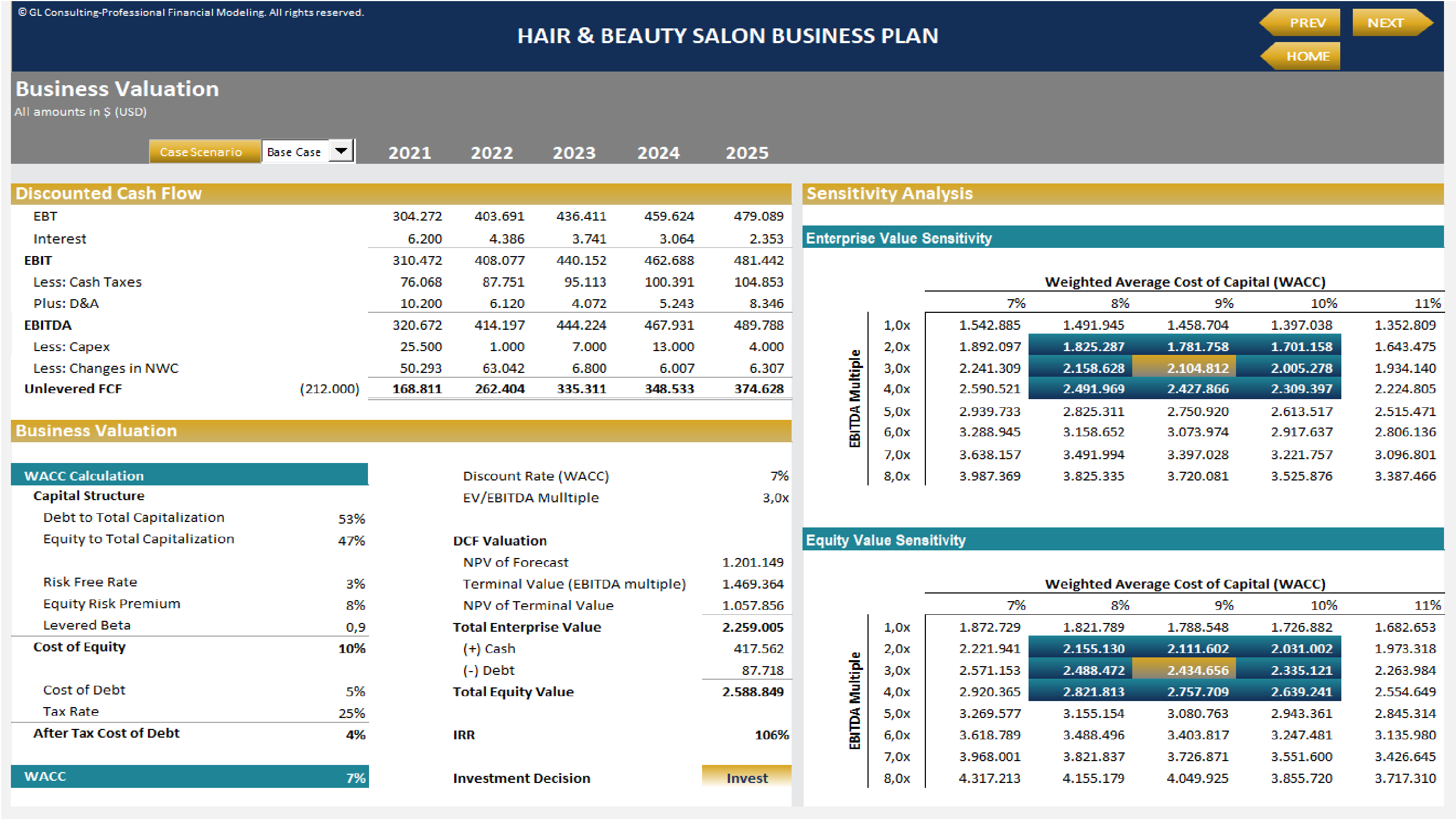Click the Case Scenario gold label
This screenshot has width=1456, height=819.
coord(205,151)
